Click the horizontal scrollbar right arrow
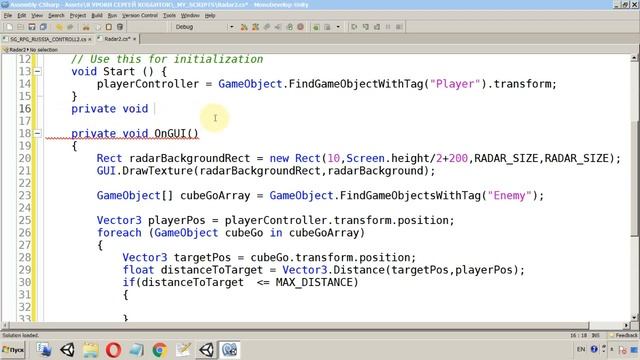640x360 pixels. tap(627, 325)
